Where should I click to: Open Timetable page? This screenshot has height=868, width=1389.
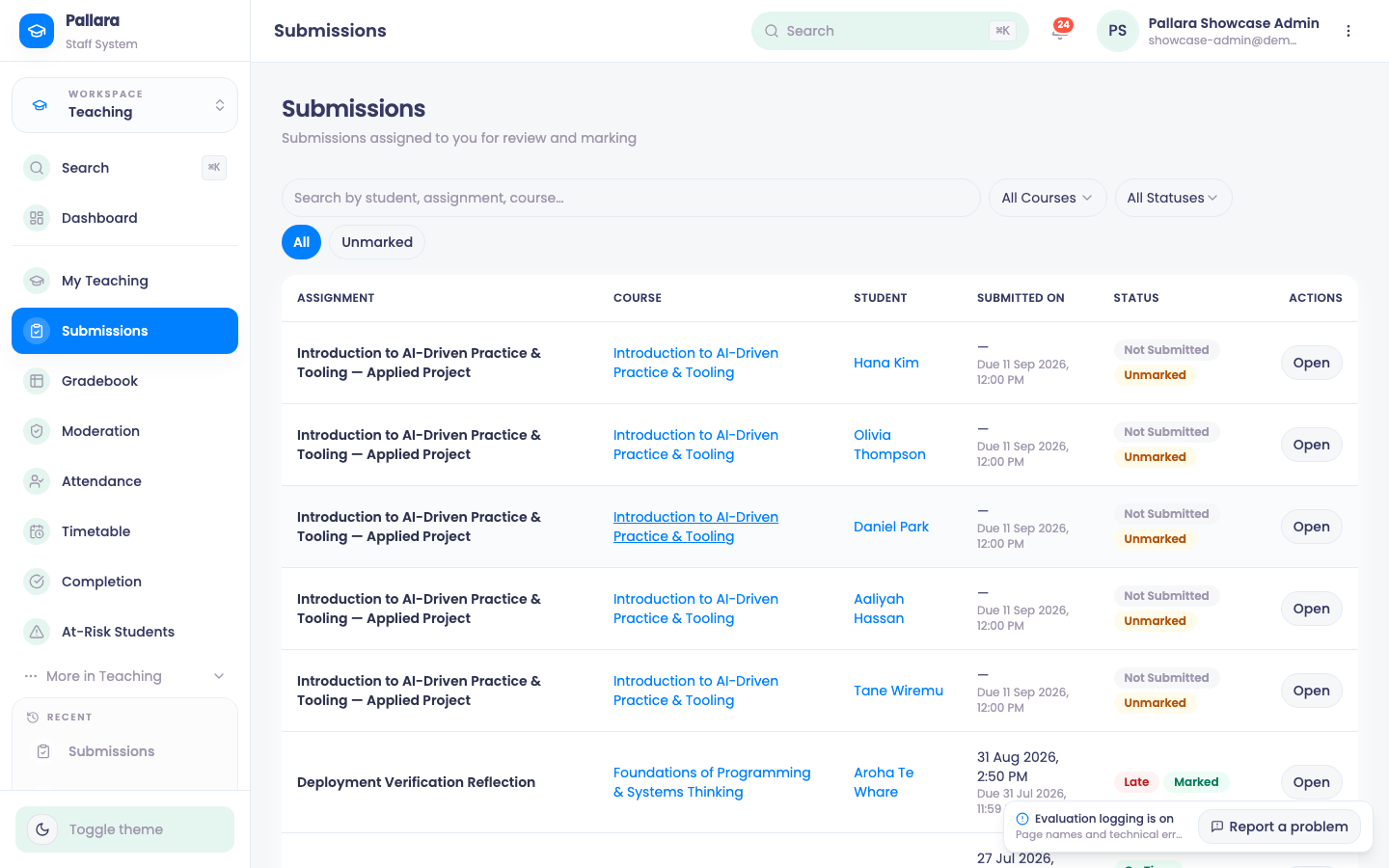124,531
